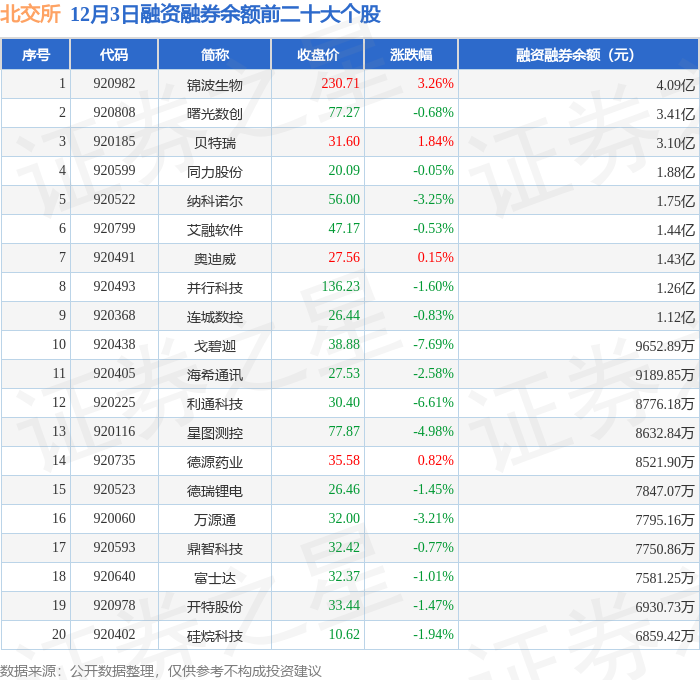Select stock code 920060

114,519
